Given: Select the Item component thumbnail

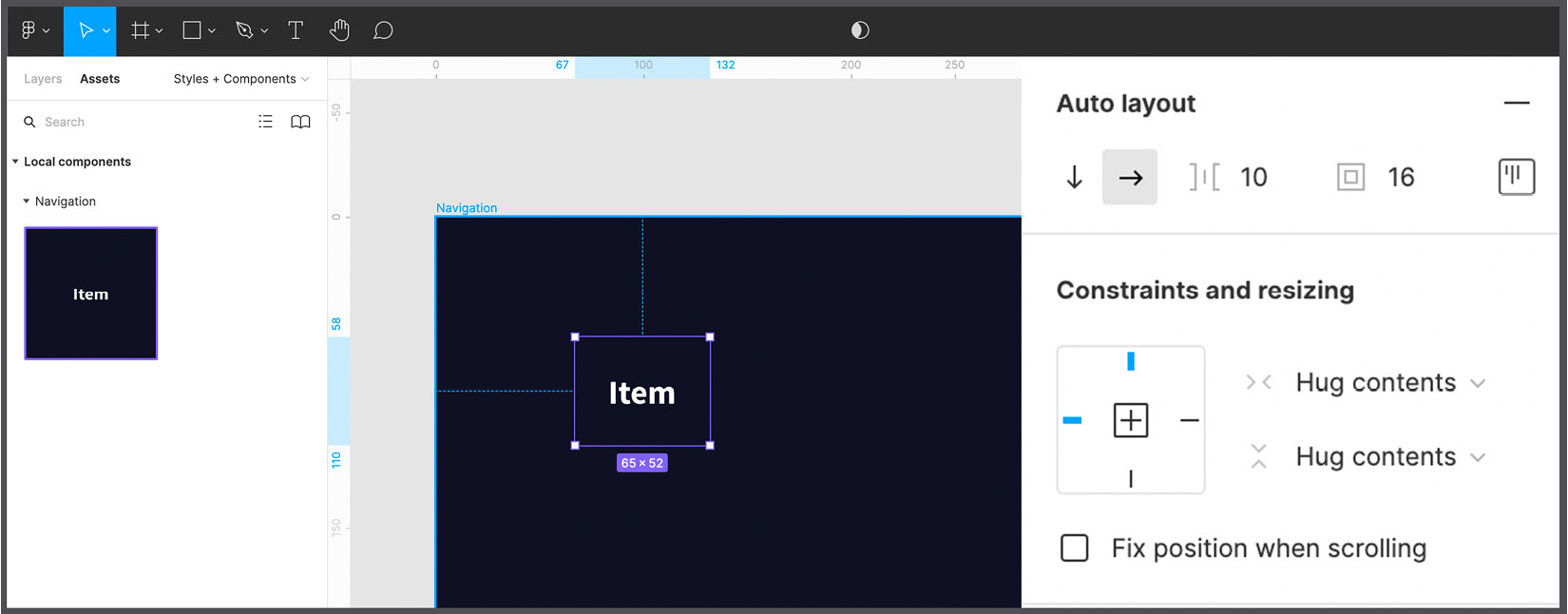Looking at the screenshot, I should (91, 294).
